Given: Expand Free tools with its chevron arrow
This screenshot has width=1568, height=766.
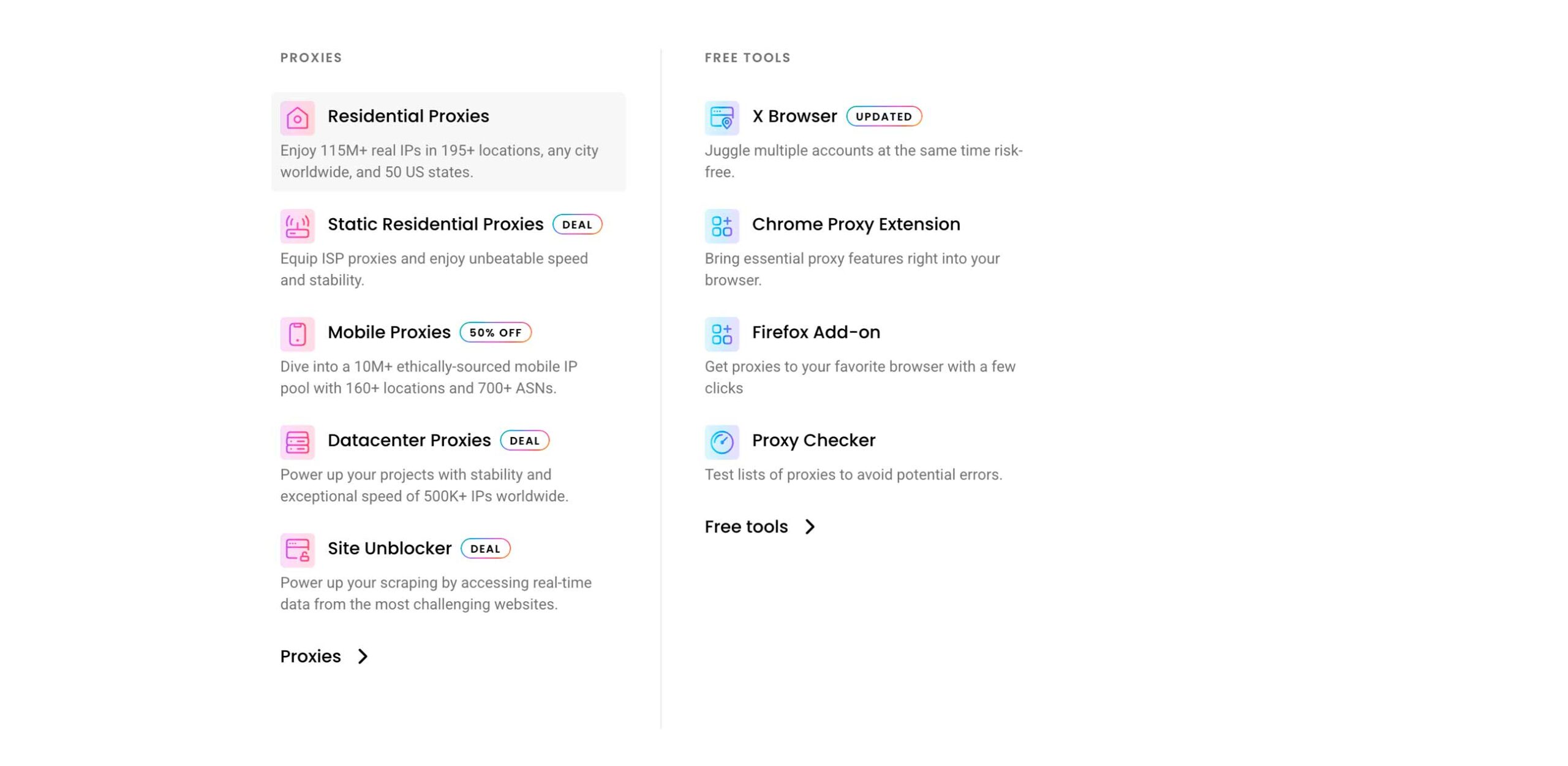Looking at the screenshot, I should click(x=810, y=526).
